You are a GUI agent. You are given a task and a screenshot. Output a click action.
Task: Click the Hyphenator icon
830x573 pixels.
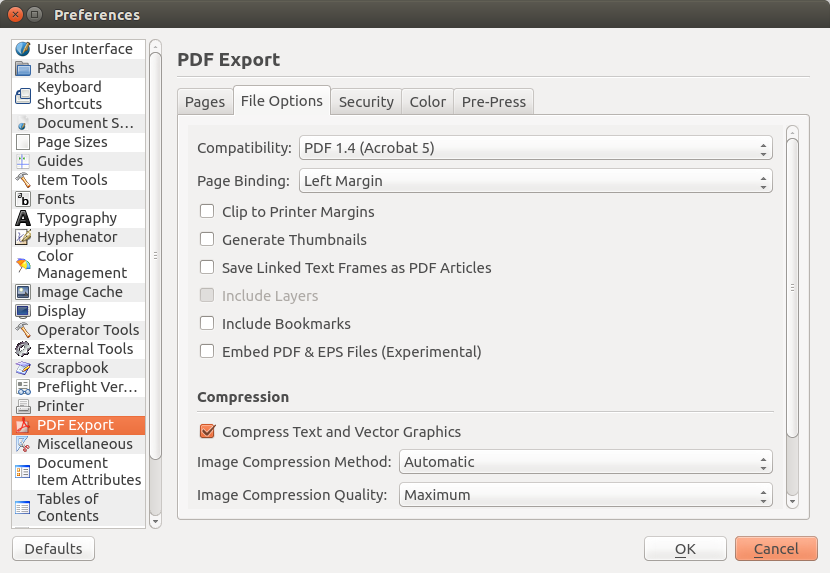[23, 237]
